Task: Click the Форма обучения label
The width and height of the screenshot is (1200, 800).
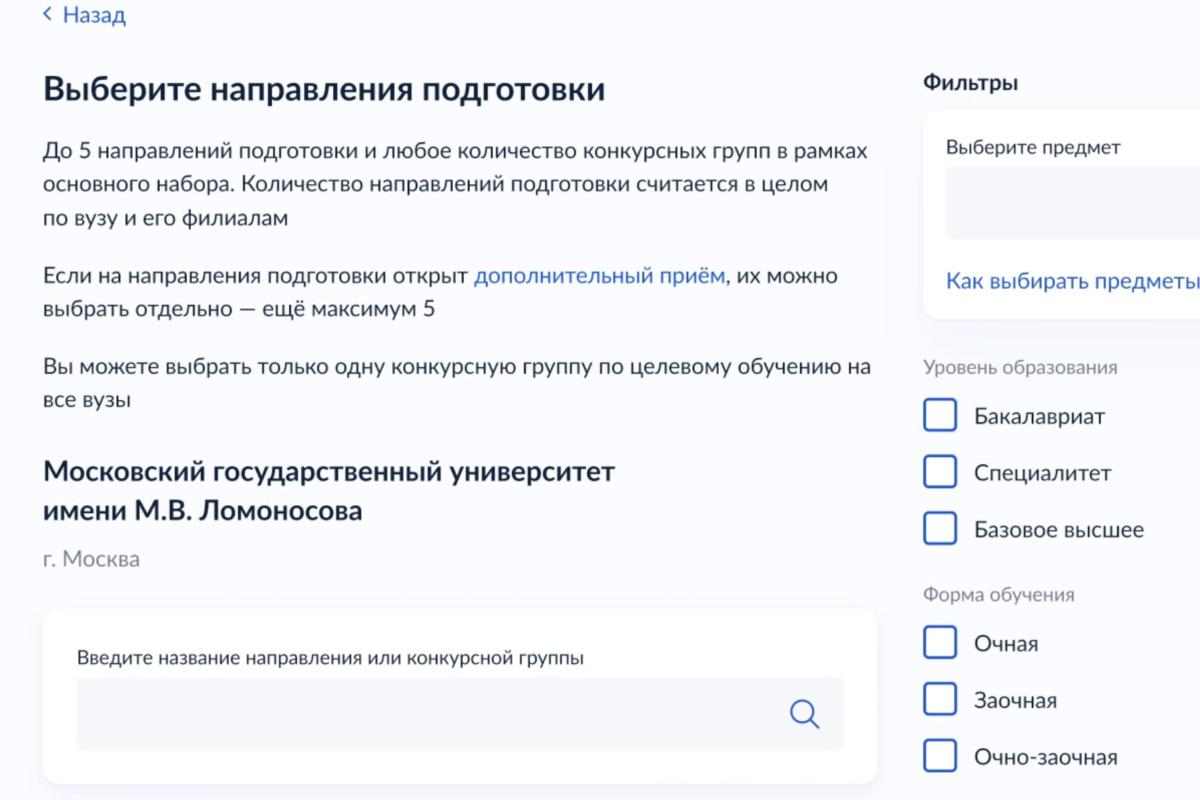Action: (999, 594)
